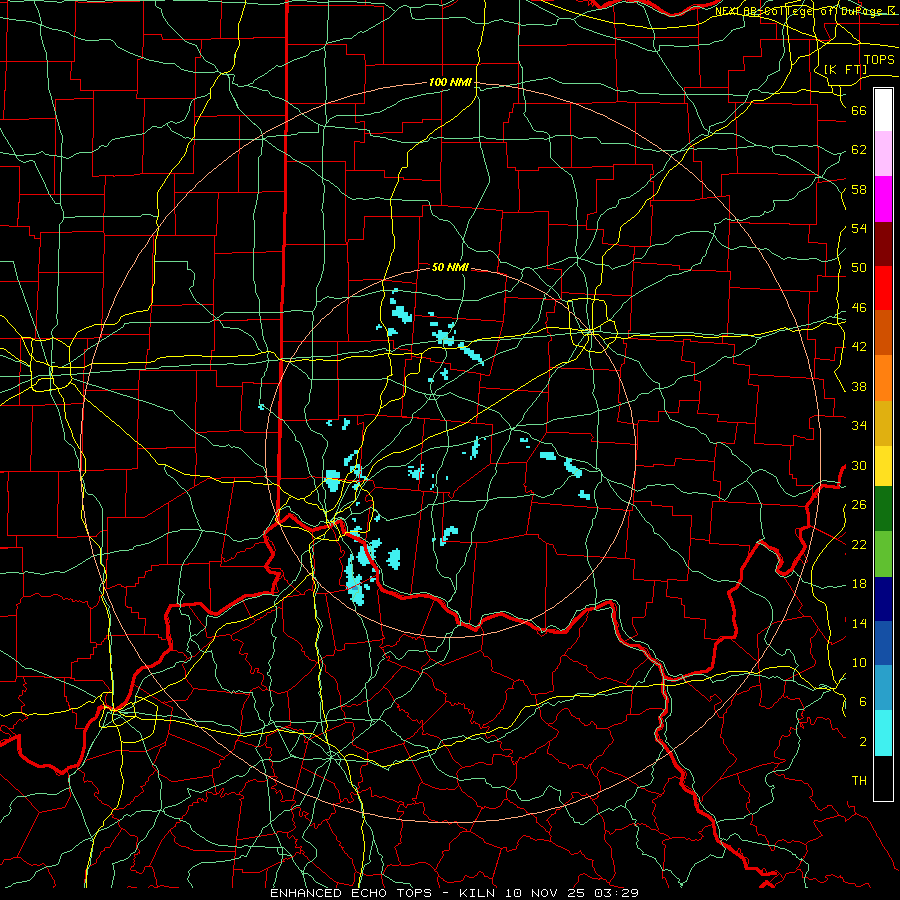Screen dimensions: 900x900
Task: Click the 42 scale value
Action: pyautogui.click(x=859, y=347)
